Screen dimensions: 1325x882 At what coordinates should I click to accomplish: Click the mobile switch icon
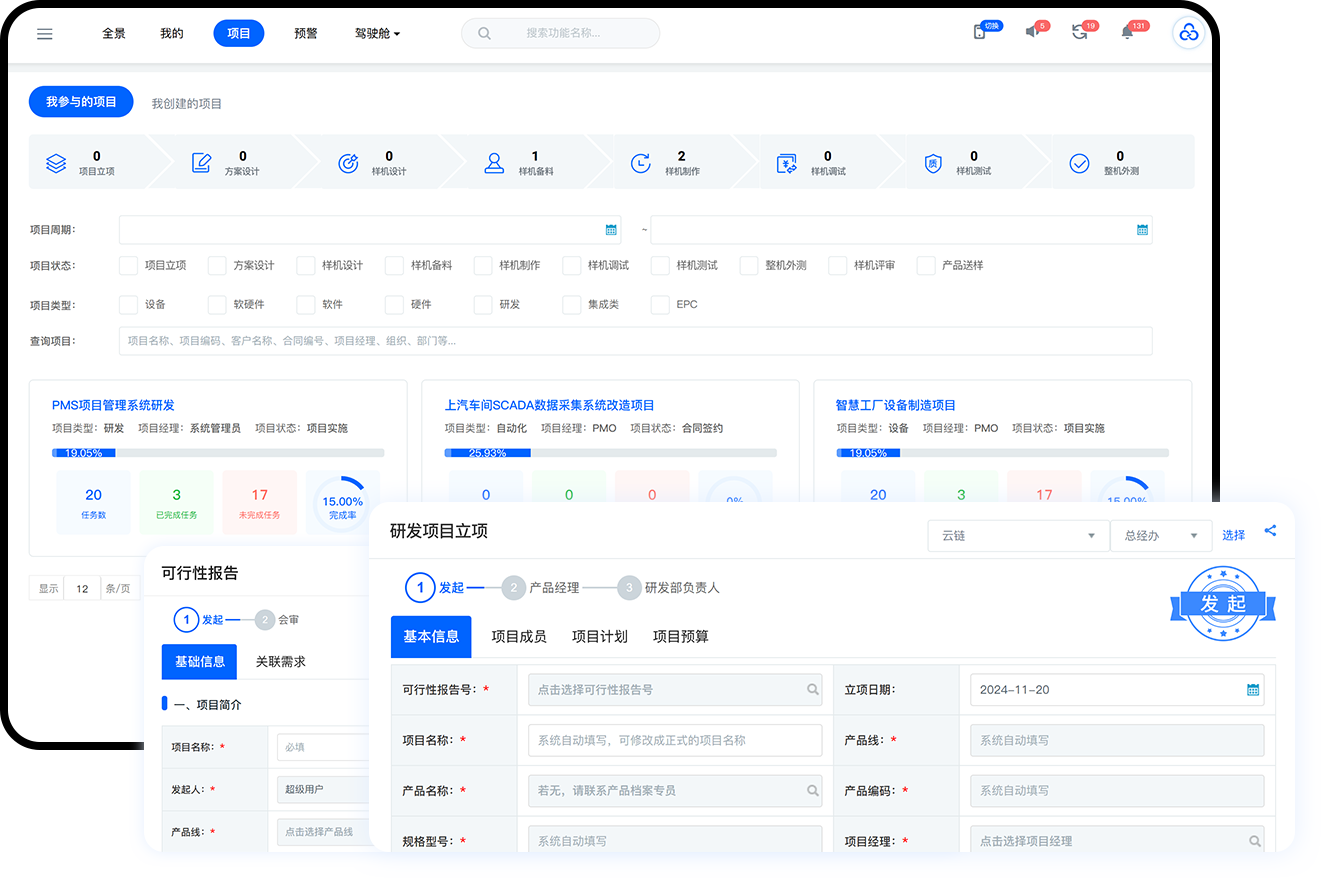coord(980,33)
